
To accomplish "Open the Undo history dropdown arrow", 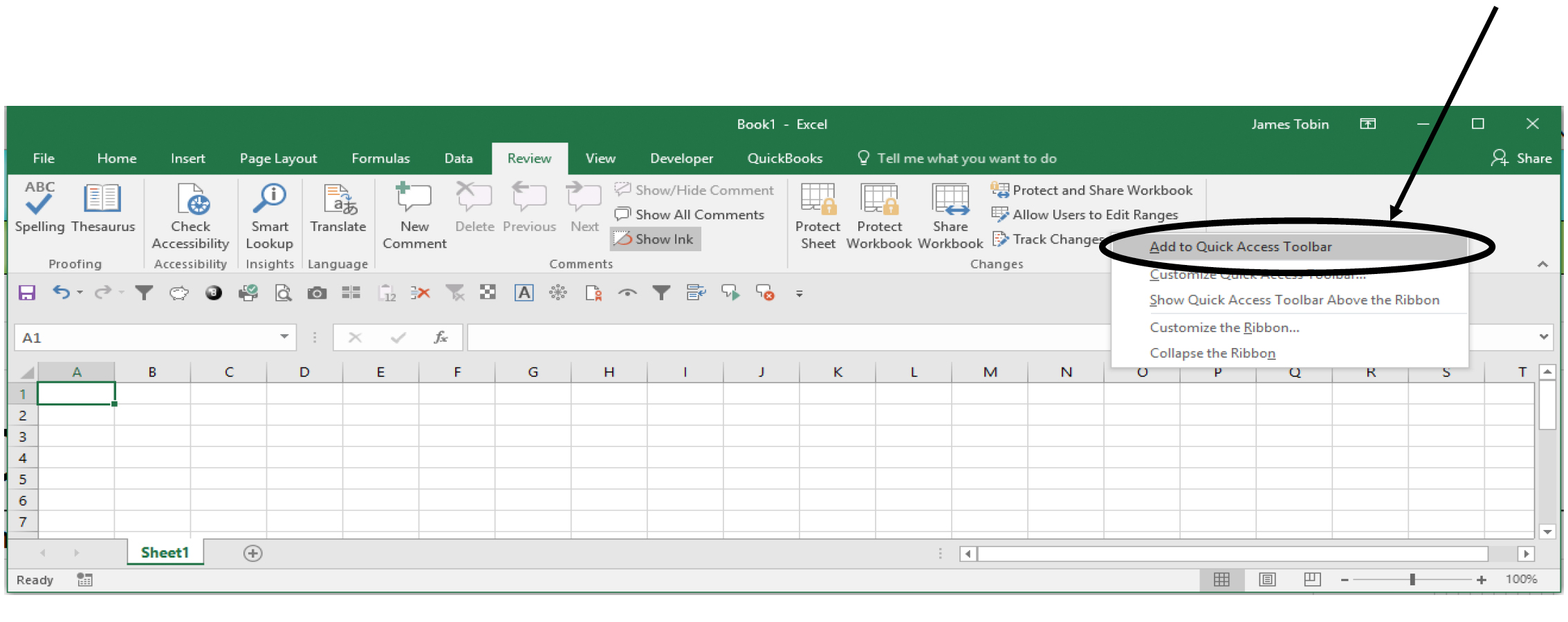I will (x=80, y=293).
